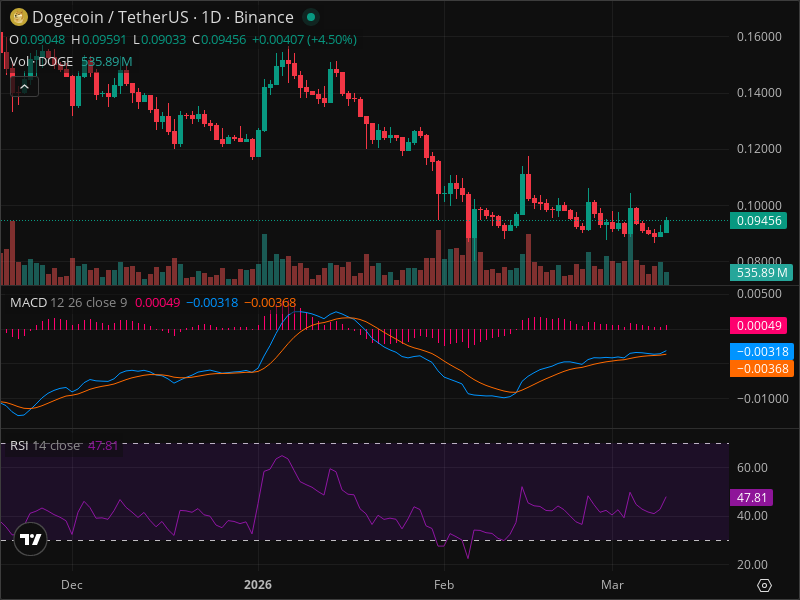Click the 0.00500 MACD axis label
Screen dimensions: 800x600
point(759,294)
